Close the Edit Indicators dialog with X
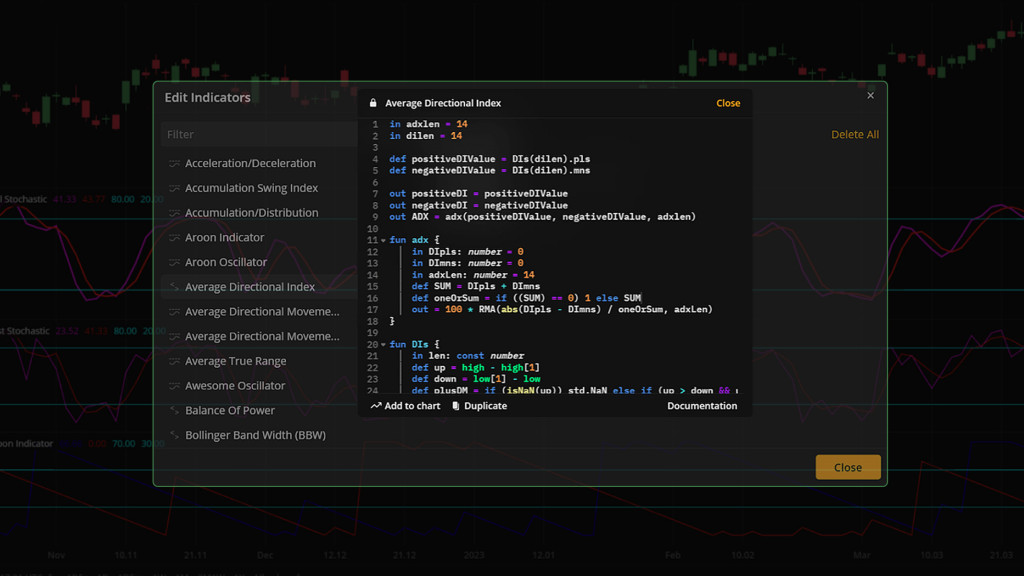 click(x=870, y=96)
